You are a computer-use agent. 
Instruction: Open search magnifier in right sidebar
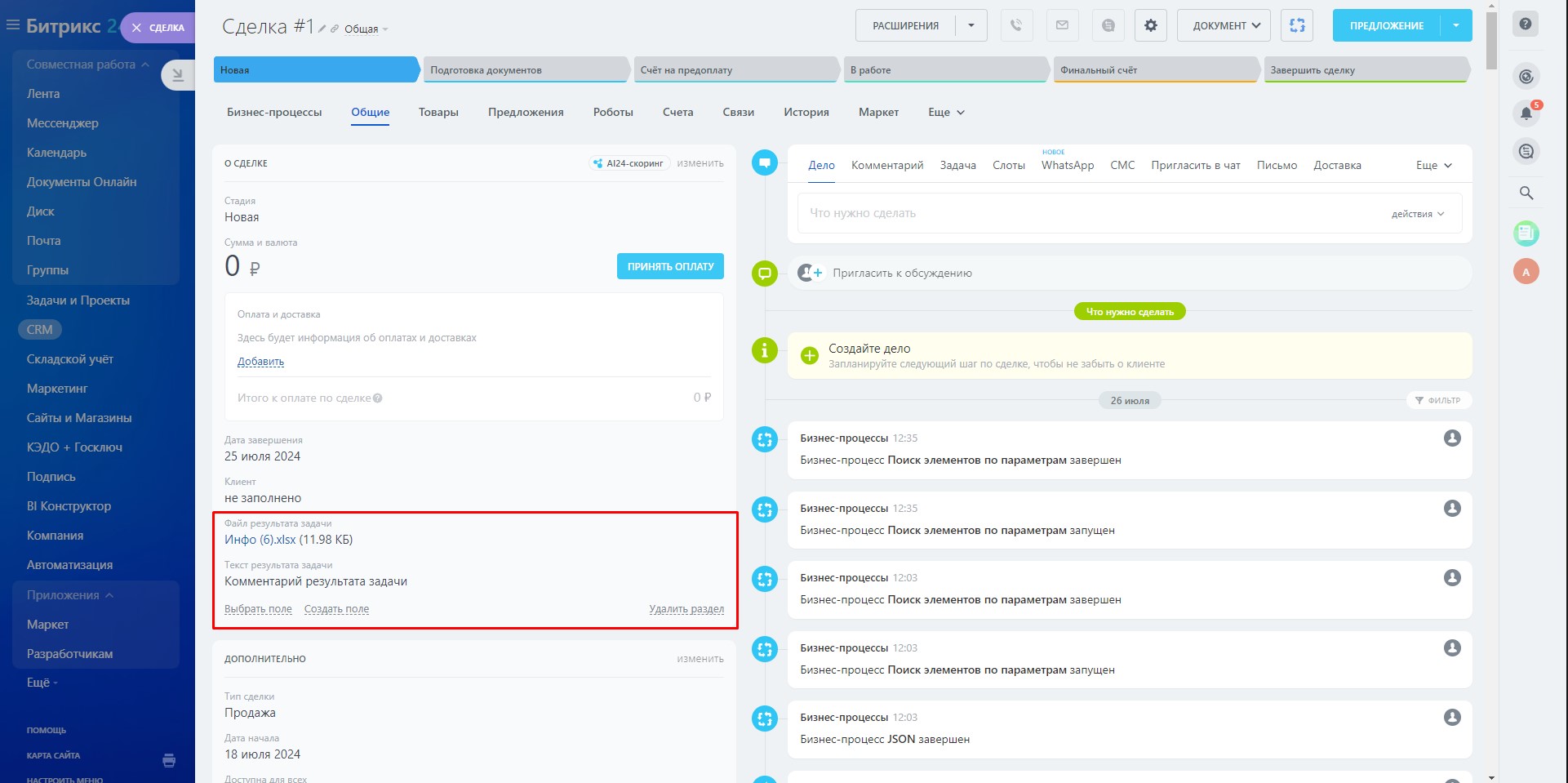[1526, 194]
